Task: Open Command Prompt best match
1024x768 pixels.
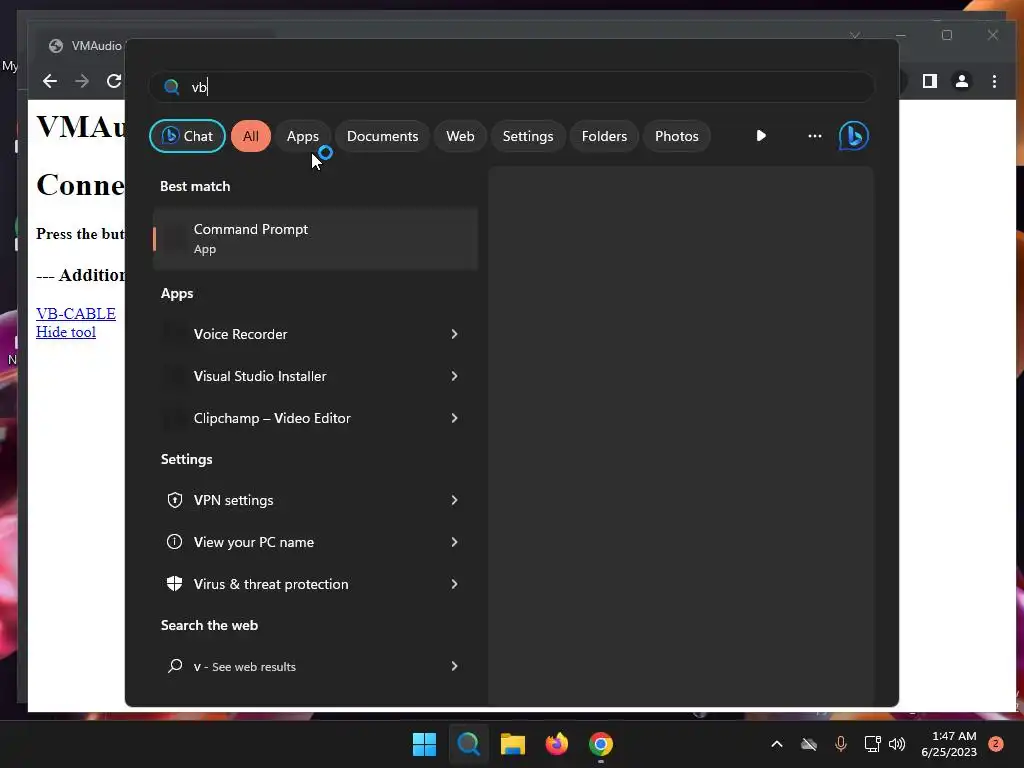Action: (315, 239)
